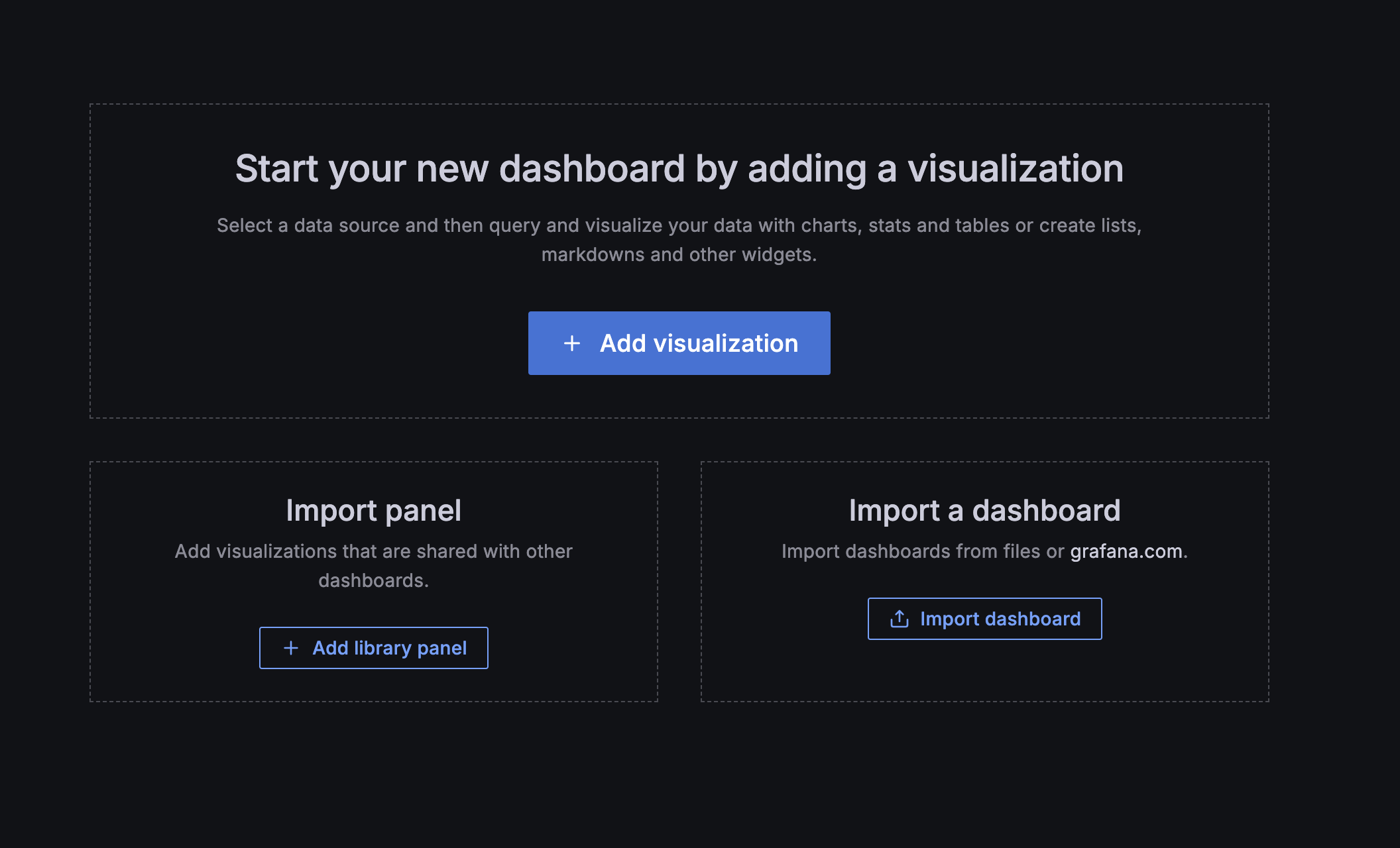Screen dimensions: 1400x848
Task: Click the Import dashboard button
Action: (x=984, y=618)
